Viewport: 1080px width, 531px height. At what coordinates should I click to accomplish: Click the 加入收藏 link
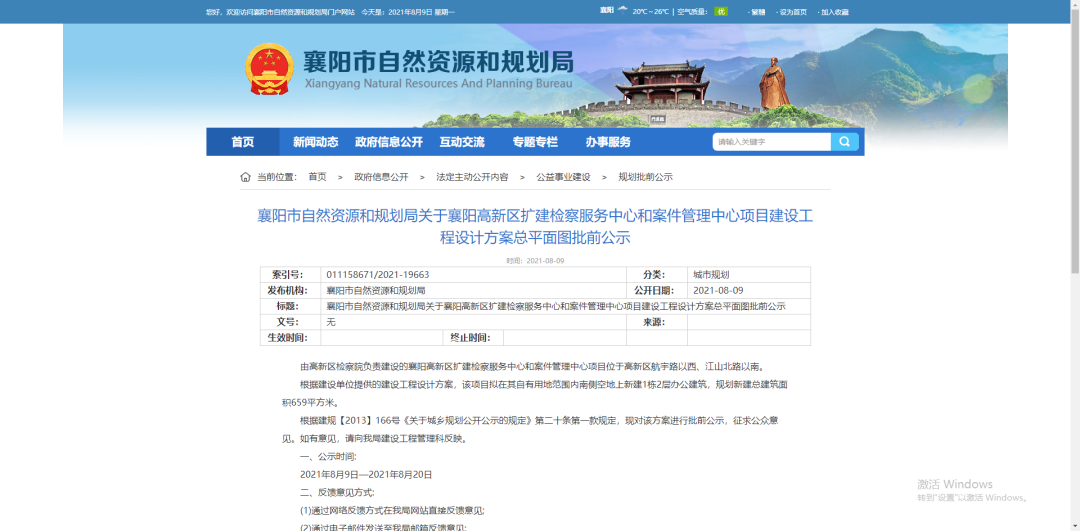834,12
